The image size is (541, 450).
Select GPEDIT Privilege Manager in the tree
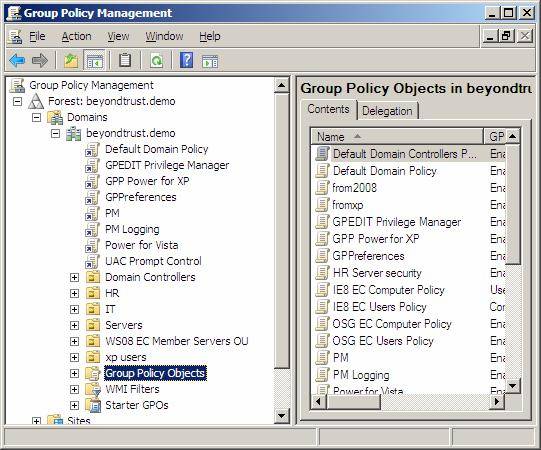167,165
